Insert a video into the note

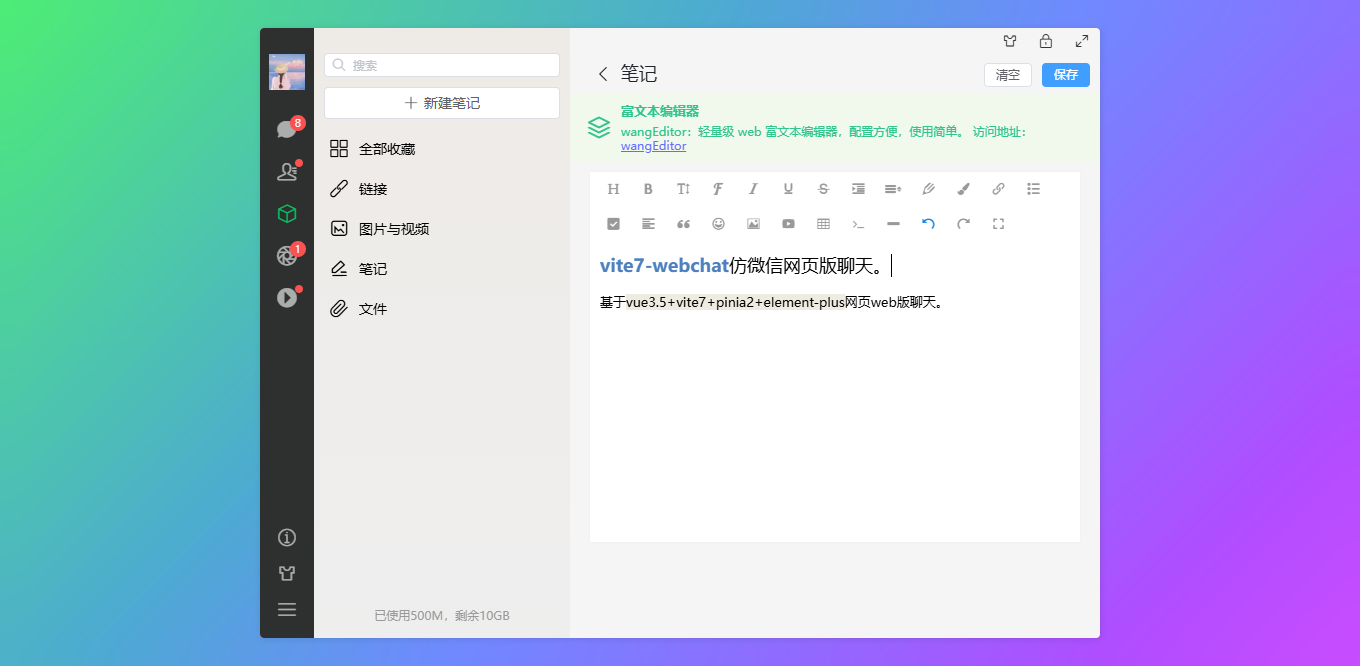pyautogui.click(x=788, y=224)
